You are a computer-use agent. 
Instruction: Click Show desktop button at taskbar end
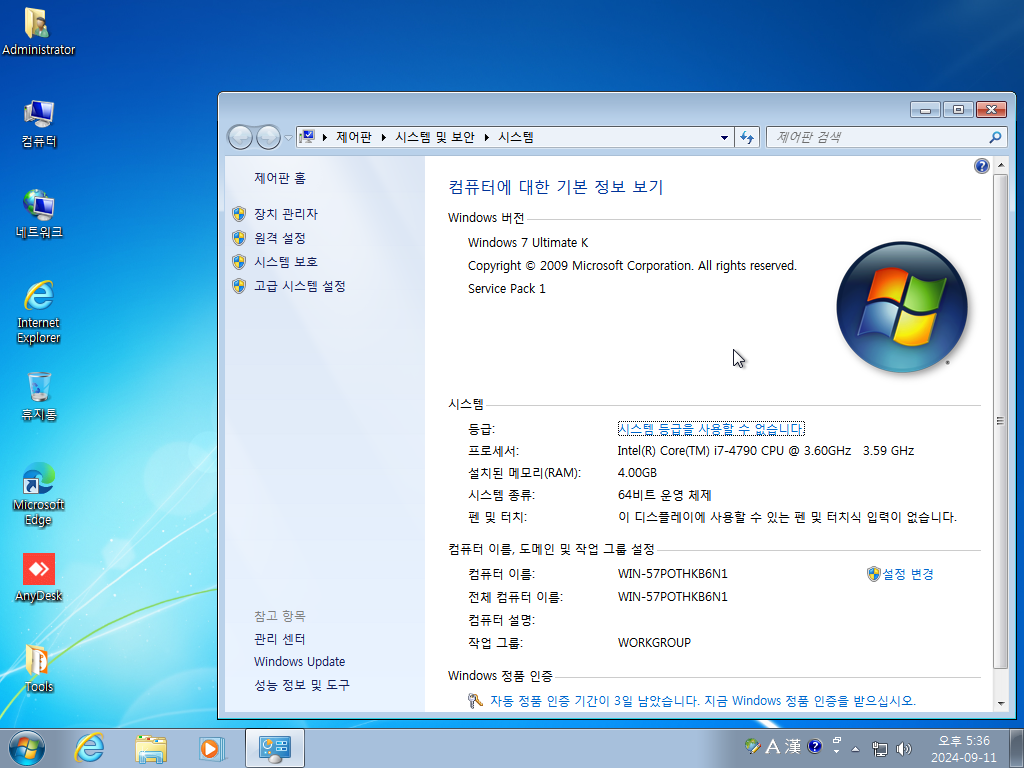click(x=1017, y=748)
